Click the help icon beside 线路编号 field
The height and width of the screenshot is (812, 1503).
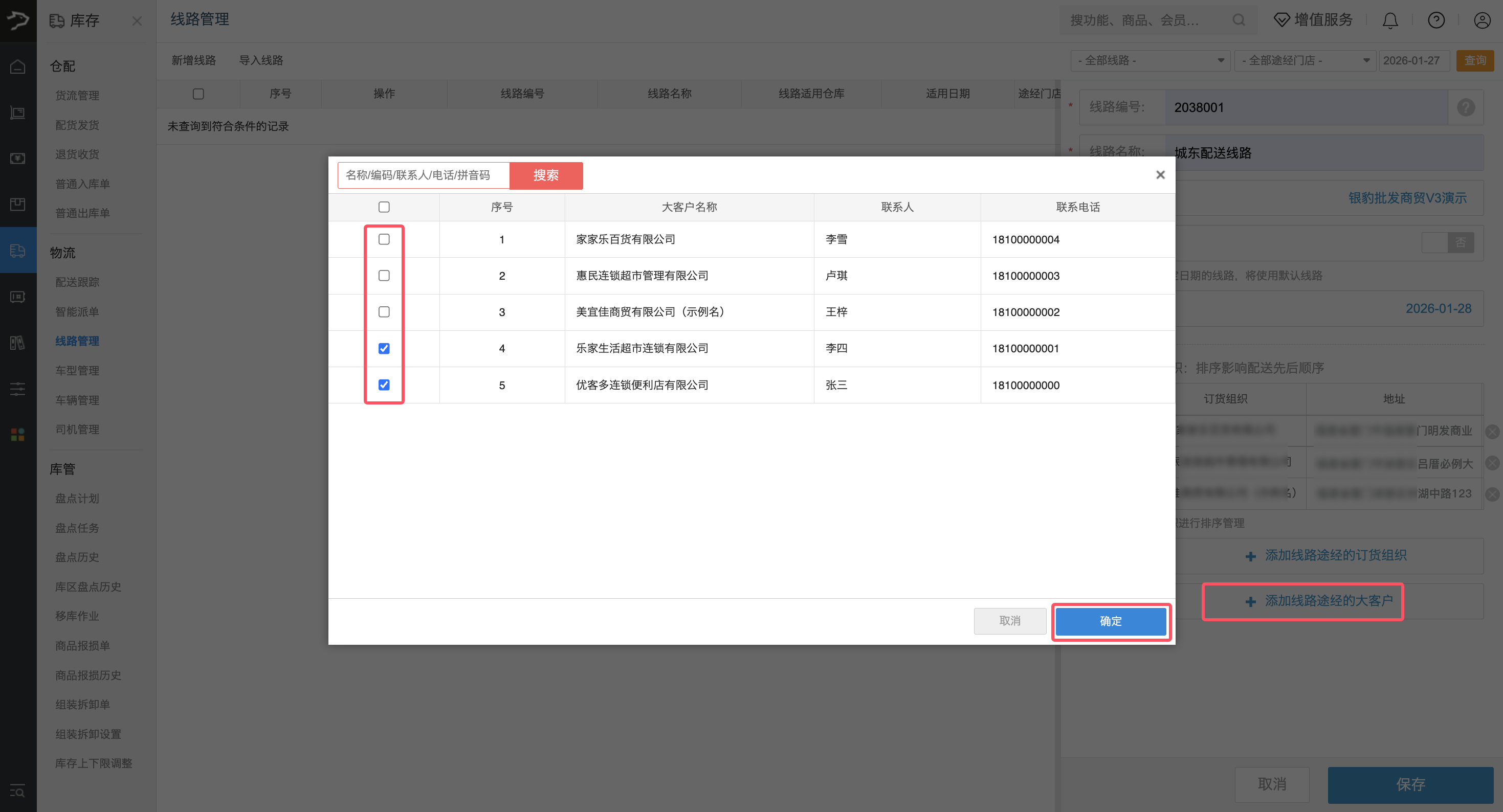click(x=1466, y=107)
